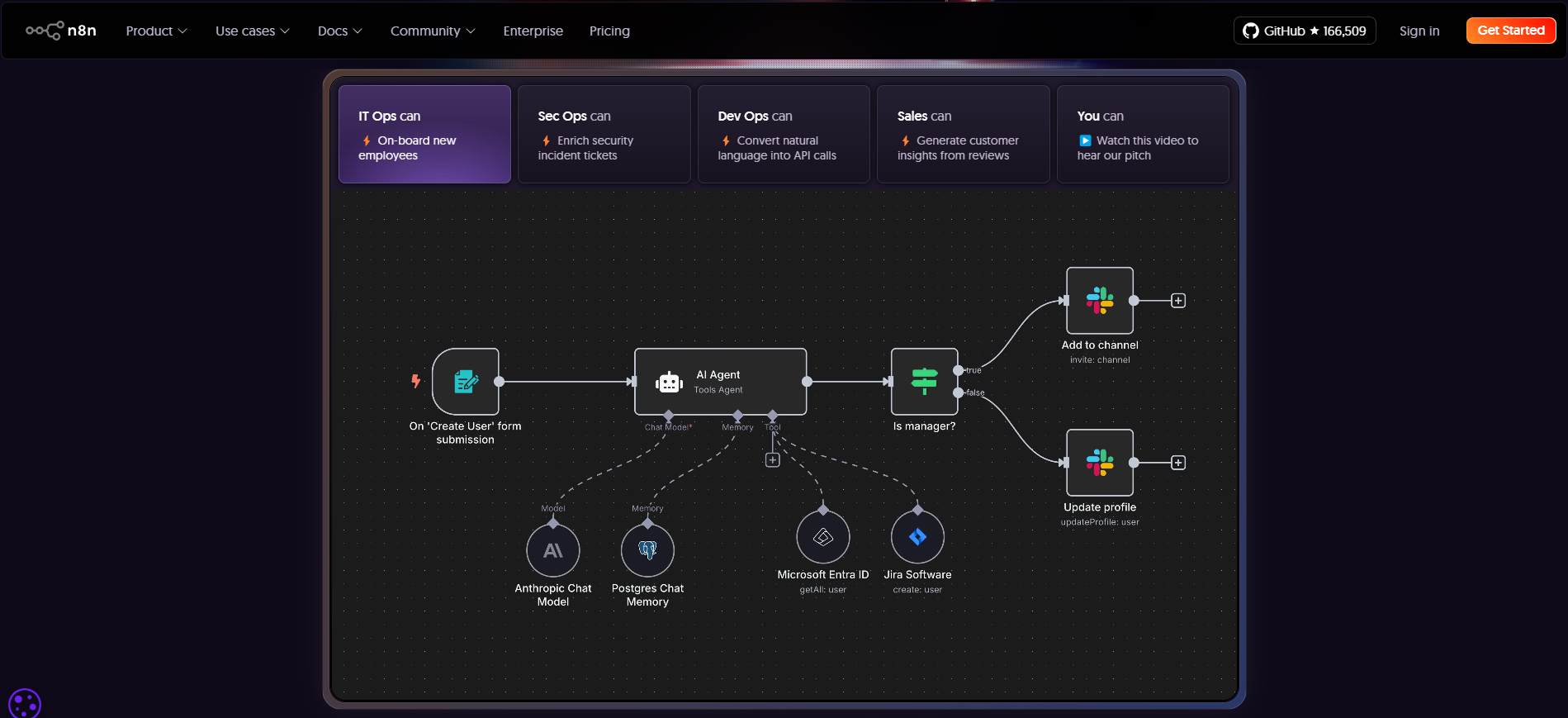Screen dimensions: 1568x718
Task: Open the AI Agent node
Action: click(720, 382)
